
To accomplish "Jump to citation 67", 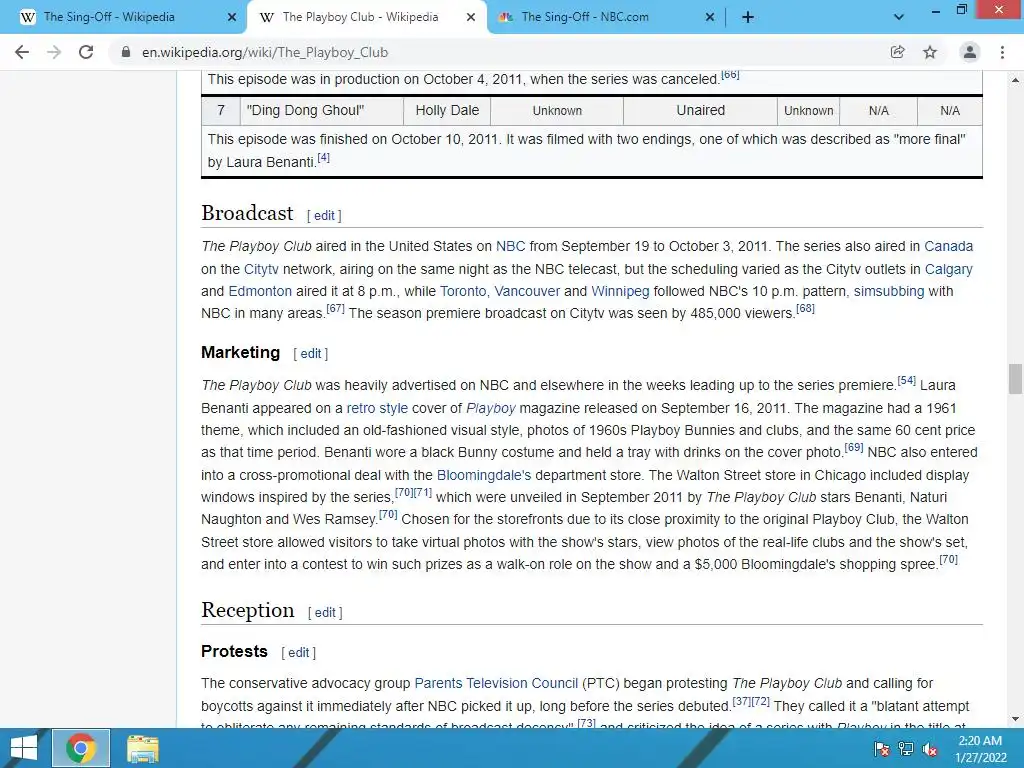I will (x=335, y=308).
